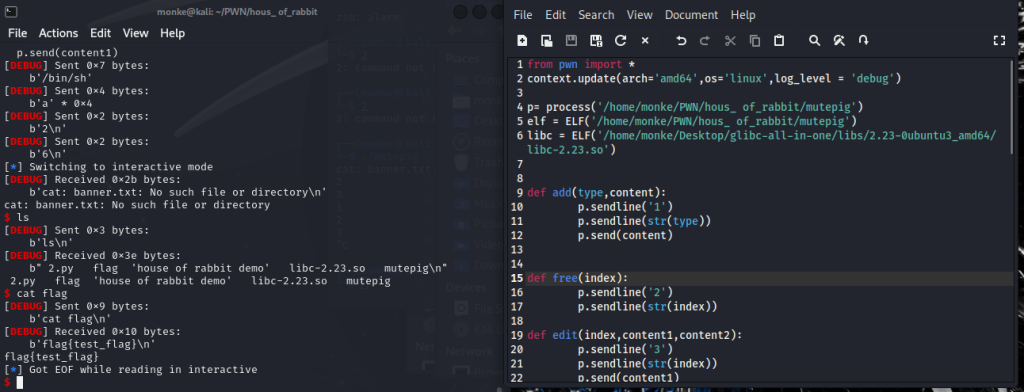Click the 'libc = ELF(' line in the editor
Image resolution: width=1024 pixels, height=392 pixels.
click(762, 142)
